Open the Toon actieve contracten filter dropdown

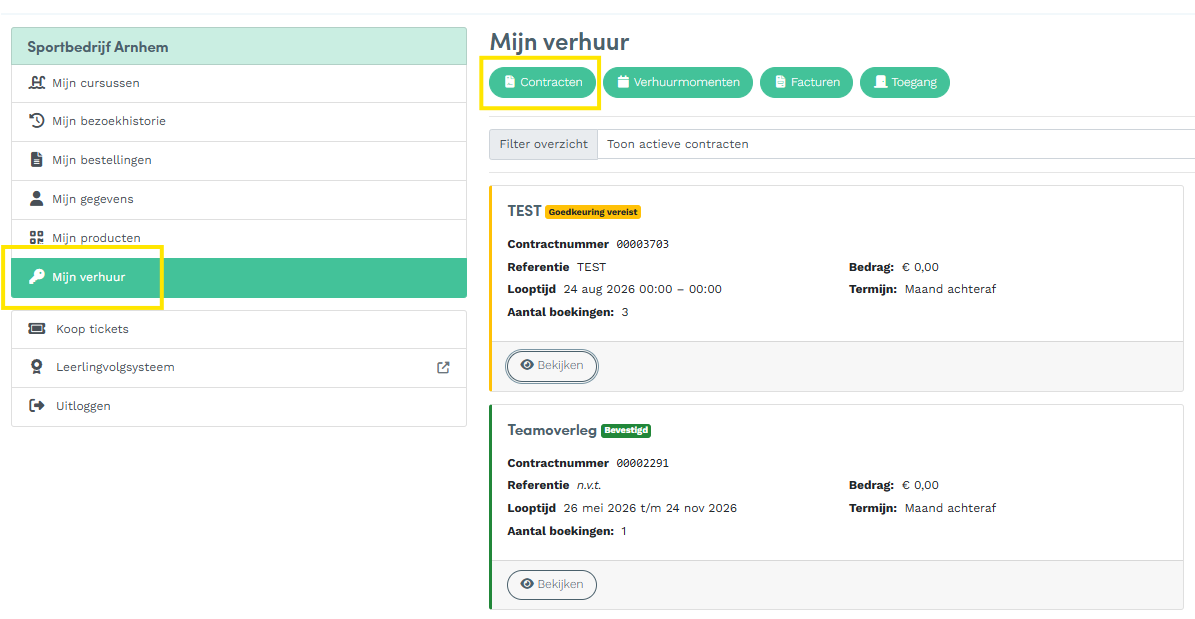895,144
